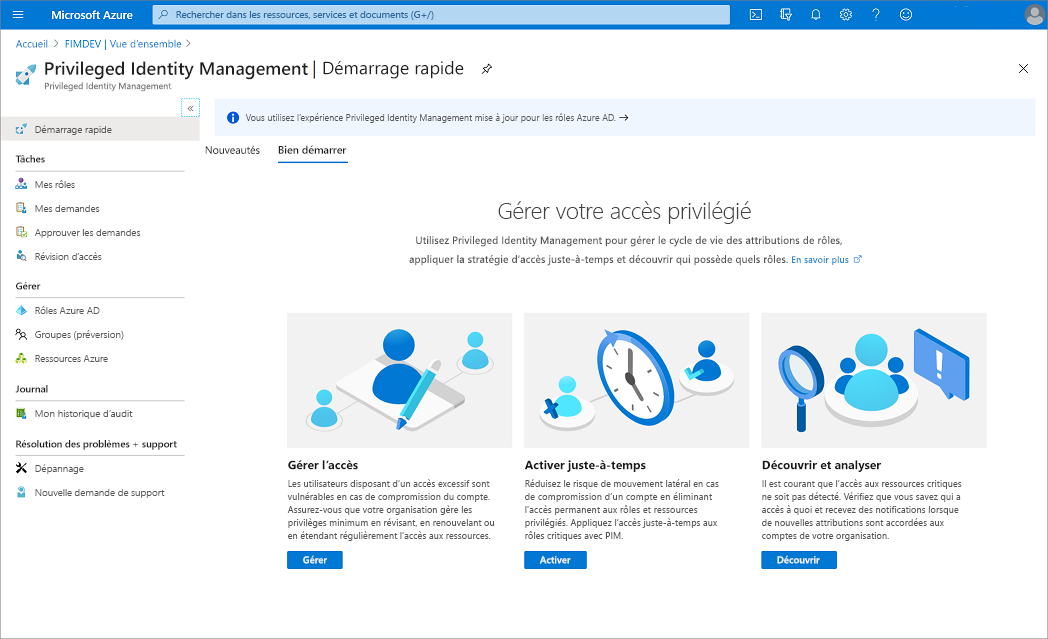Click the Tâches section header
This screenshot has height=639, width=1048.
(30, 159)
